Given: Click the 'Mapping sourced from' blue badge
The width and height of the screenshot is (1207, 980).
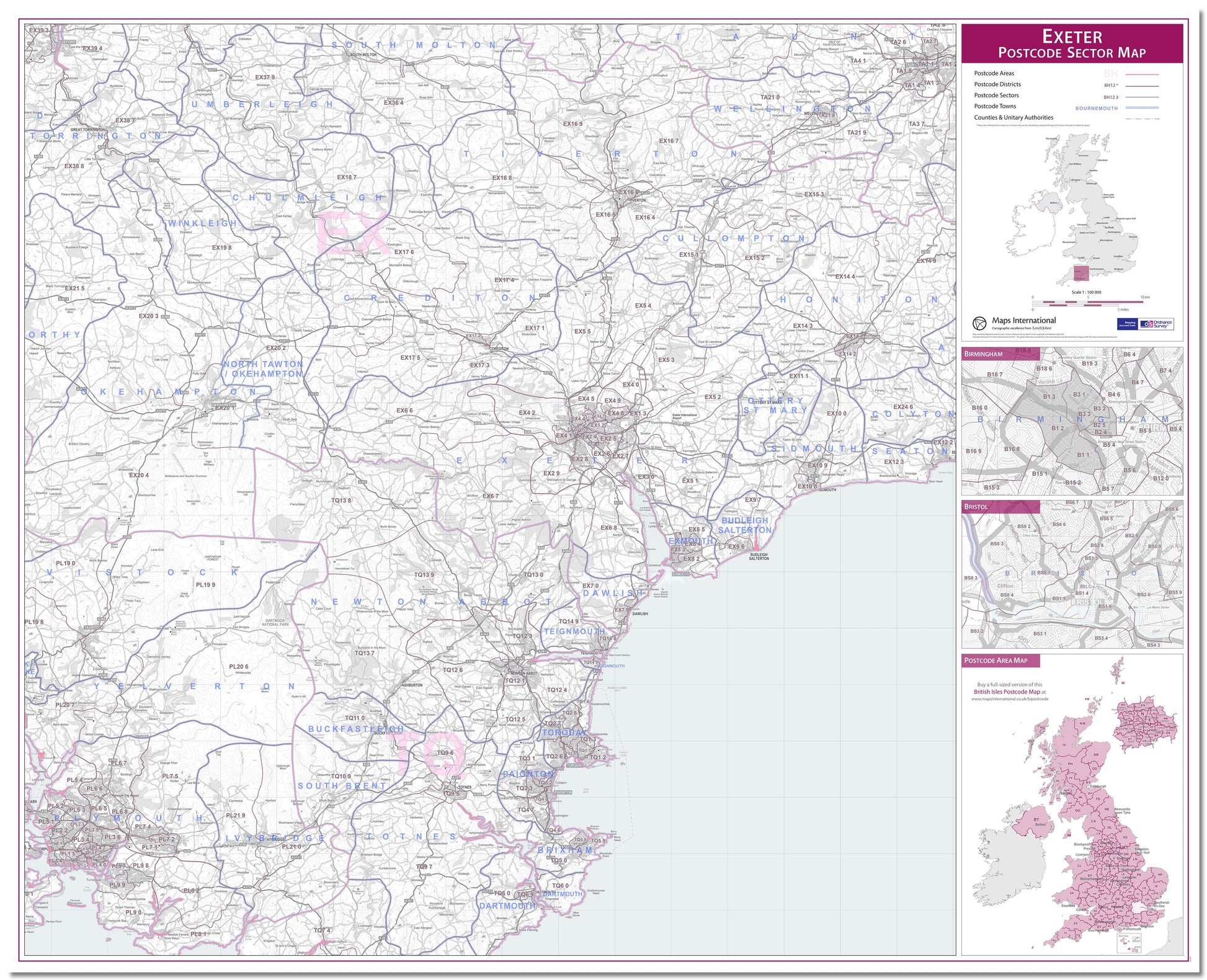Looking at the screenshot, I should click(1128, 324).
